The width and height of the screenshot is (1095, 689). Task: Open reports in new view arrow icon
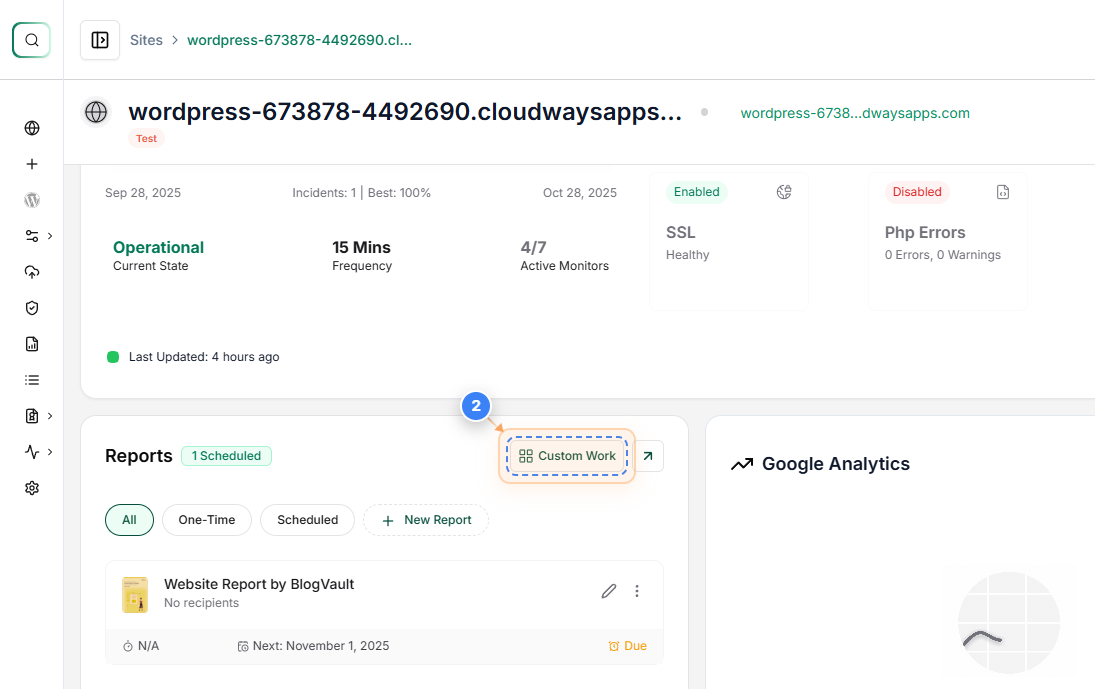pos(648,456)
